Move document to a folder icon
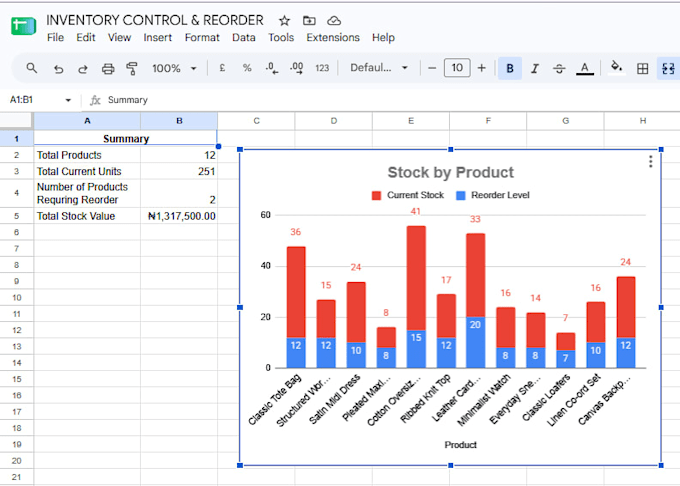The height and width of the screenshot is (486, 680). tap(309, 20)
